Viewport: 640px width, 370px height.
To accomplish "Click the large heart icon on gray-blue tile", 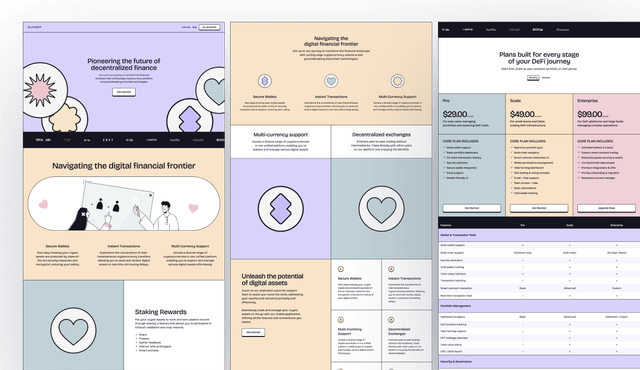I will [381, 209].
